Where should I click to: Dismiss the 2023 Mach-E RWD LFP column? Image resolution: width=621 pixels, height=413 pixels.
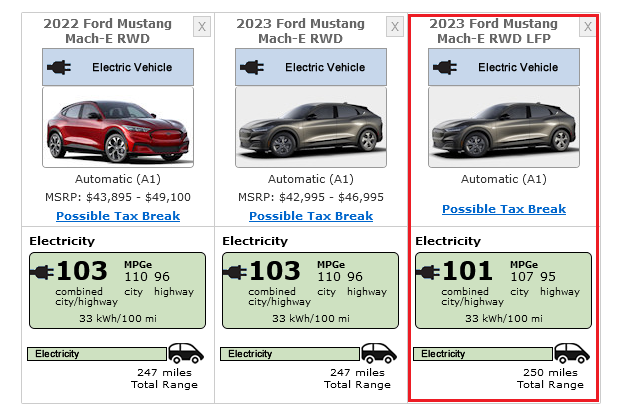click(588, 27)
